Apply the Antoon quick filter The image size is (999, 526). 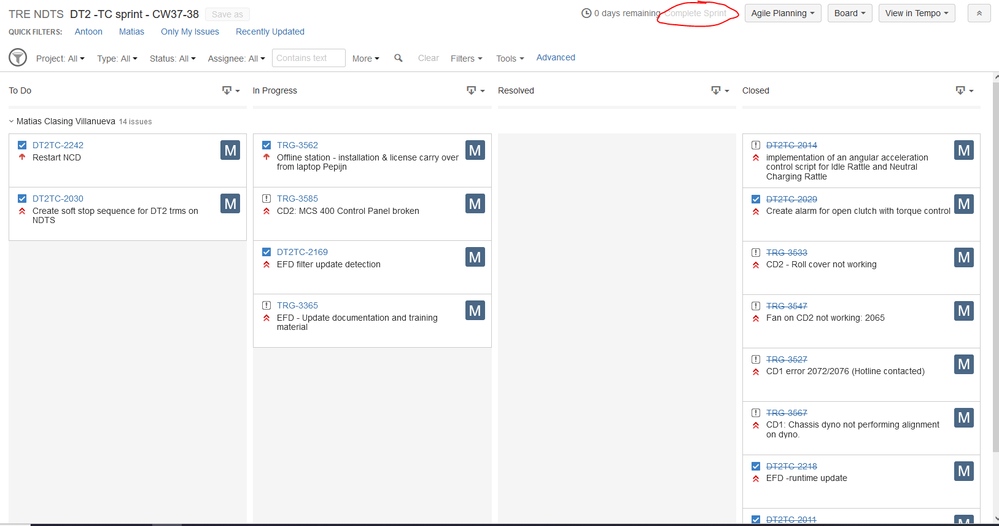pos(89,32)
